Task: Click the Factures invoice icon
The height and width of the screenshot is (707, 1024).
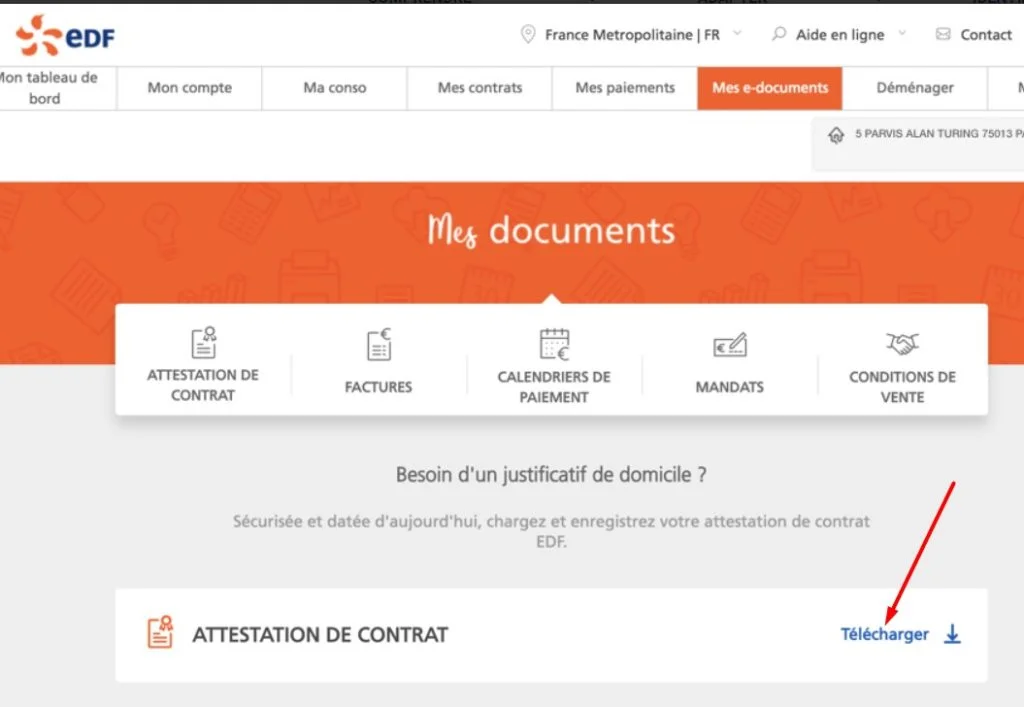Action: point(378,344)
